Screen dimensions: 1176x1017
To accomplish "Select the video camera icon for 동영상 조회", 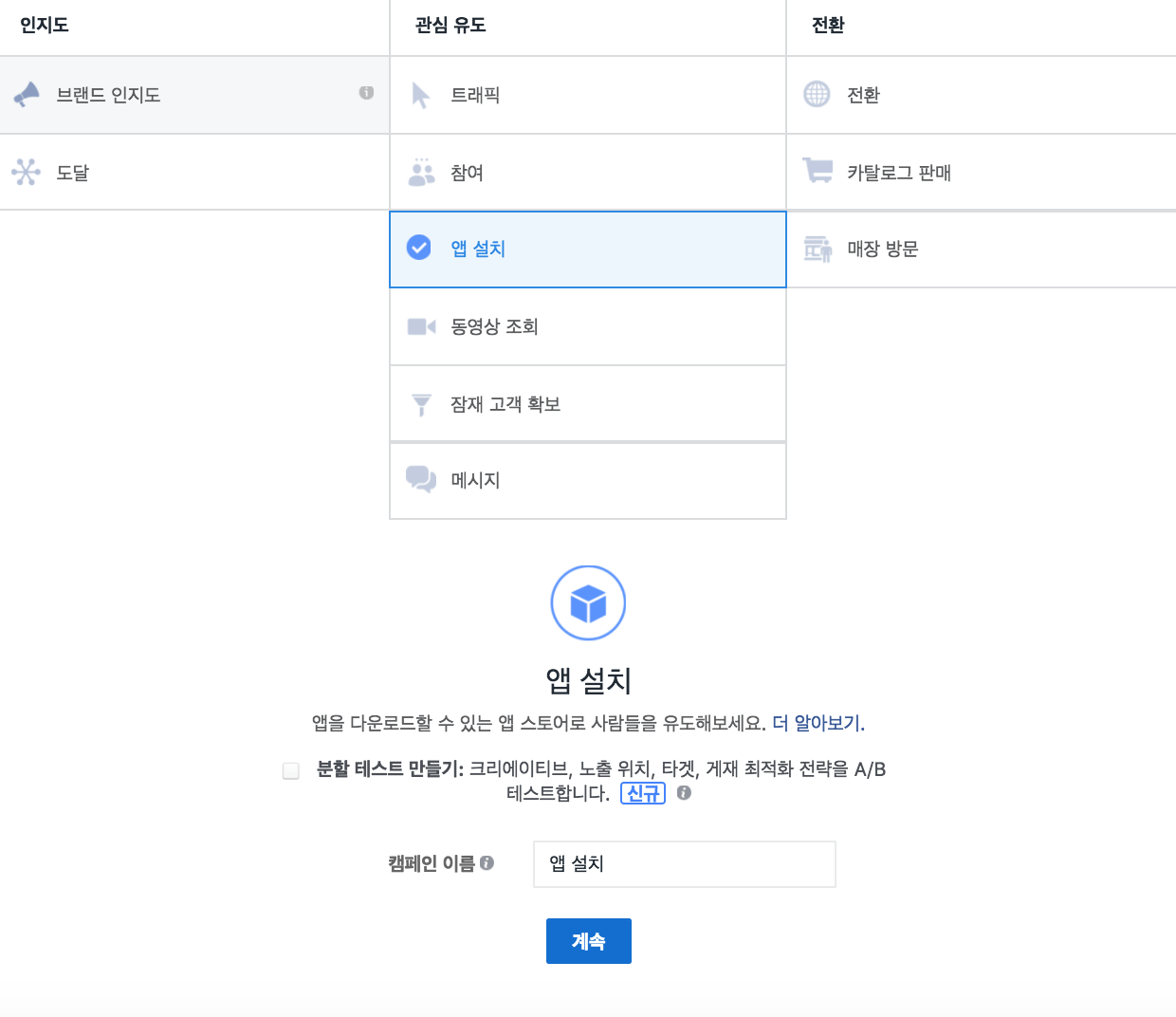I will pos(421,325).
